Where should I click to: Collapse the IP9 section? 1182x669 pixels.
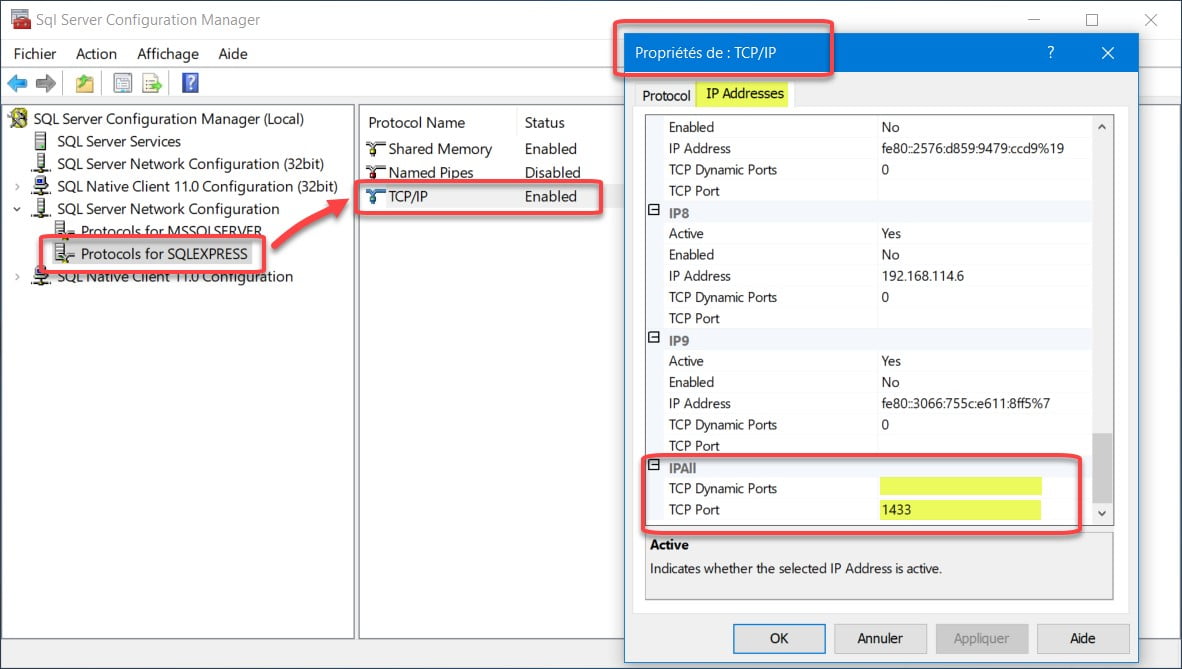pos(654,340)
